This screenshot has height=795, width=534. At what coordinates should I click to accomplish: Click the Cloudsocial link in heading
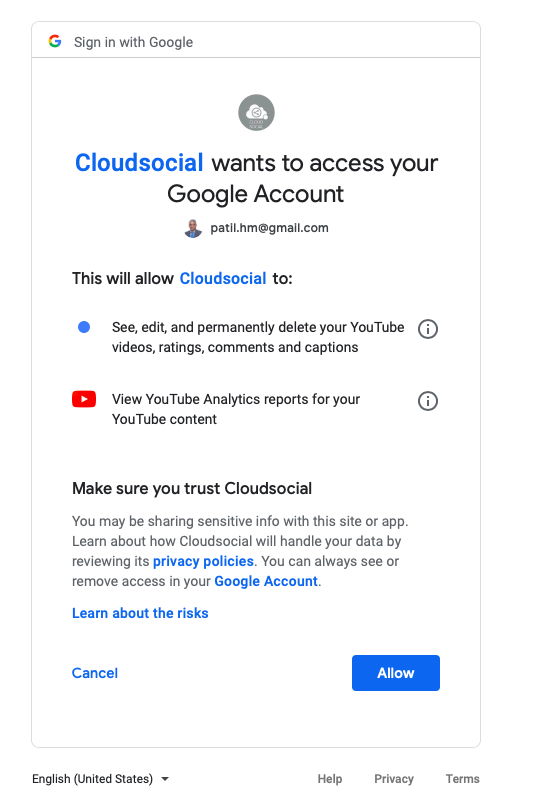(139, 163)
